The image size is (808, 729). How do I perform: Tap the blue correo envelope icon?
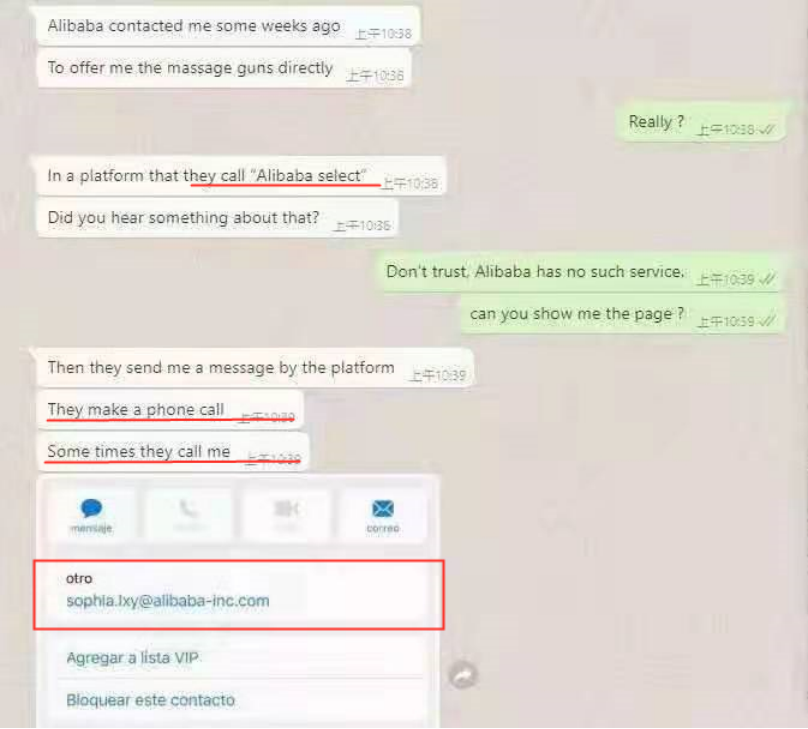pos(383,509)
